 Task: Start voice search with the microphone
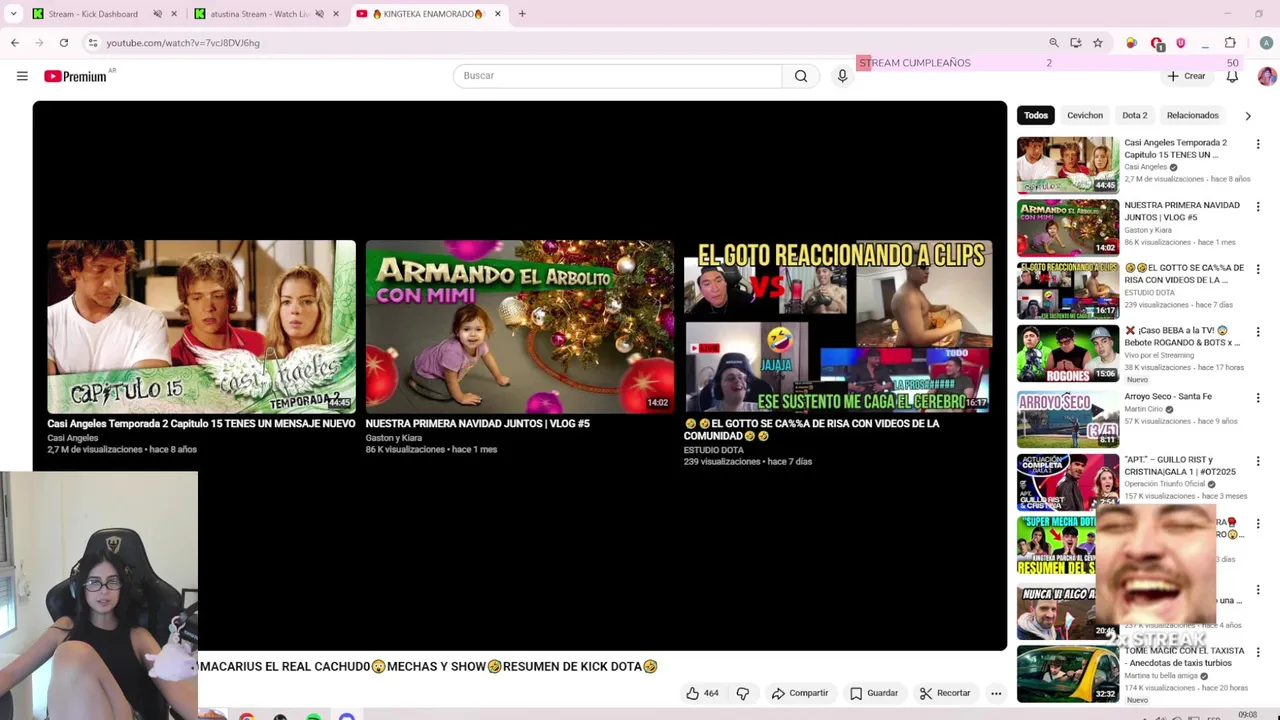[x=842, y=76]
